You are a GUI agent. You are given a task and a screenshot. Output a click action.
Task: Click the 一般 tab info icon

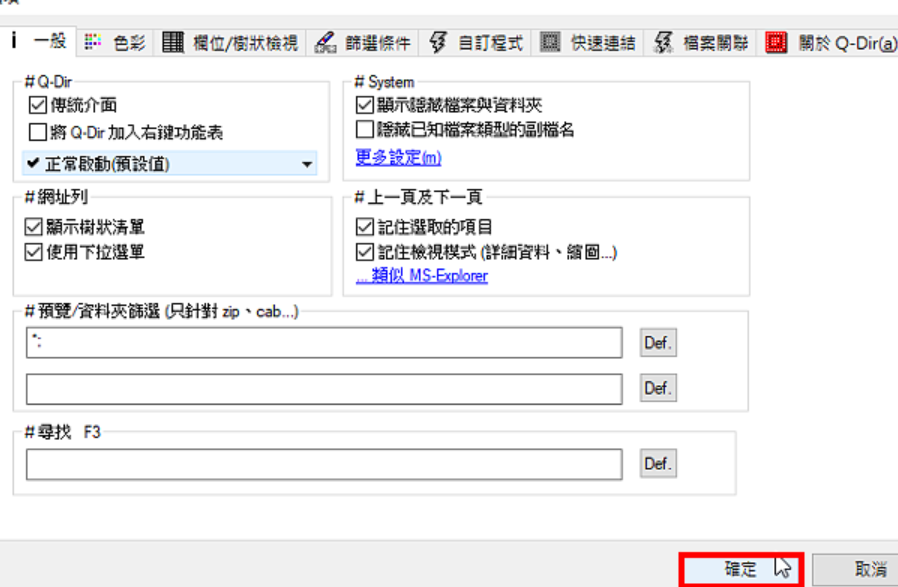(x=14, y=41)
